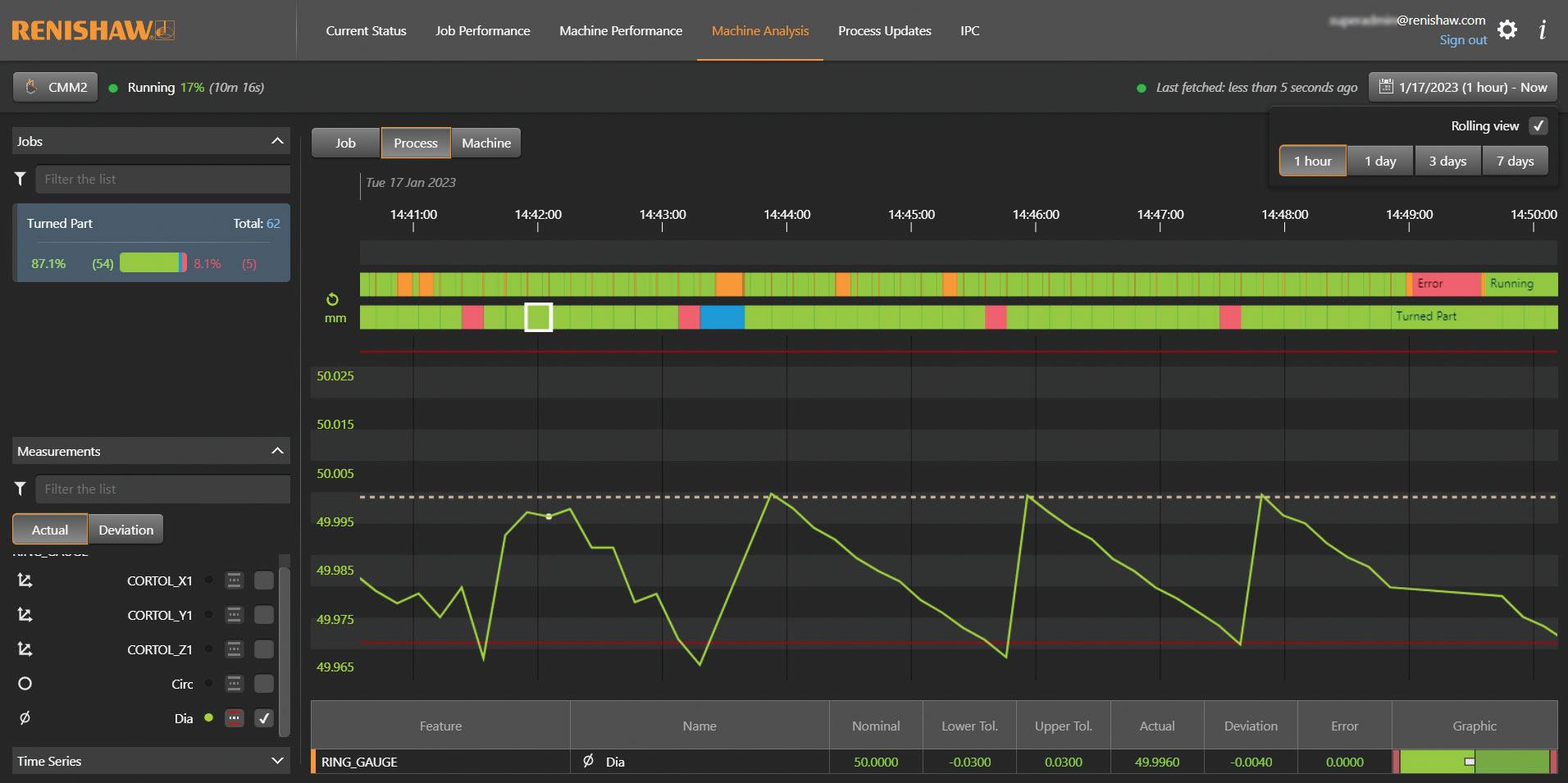Image resolution: width=1568 pixels, height=783 pixels.
Task: Open the date range picker dropdown
Action: (x=1463, y=87)
